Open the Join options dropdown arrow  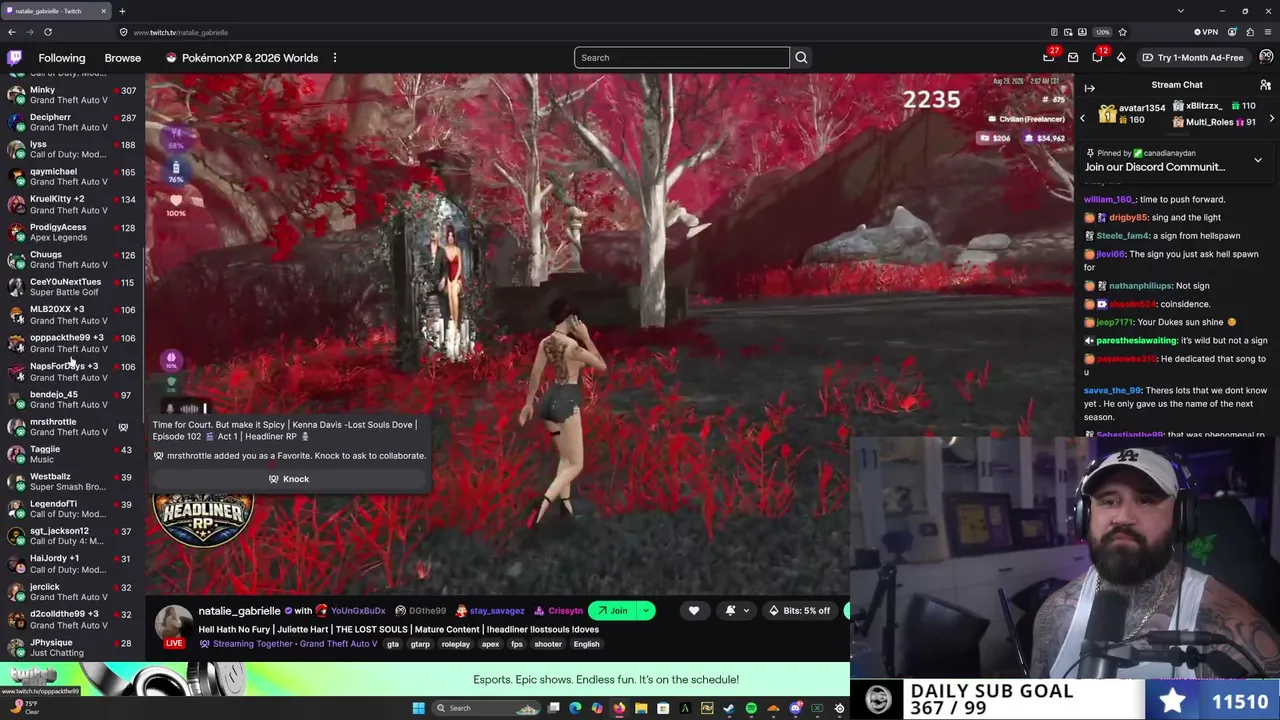(646, 611)
